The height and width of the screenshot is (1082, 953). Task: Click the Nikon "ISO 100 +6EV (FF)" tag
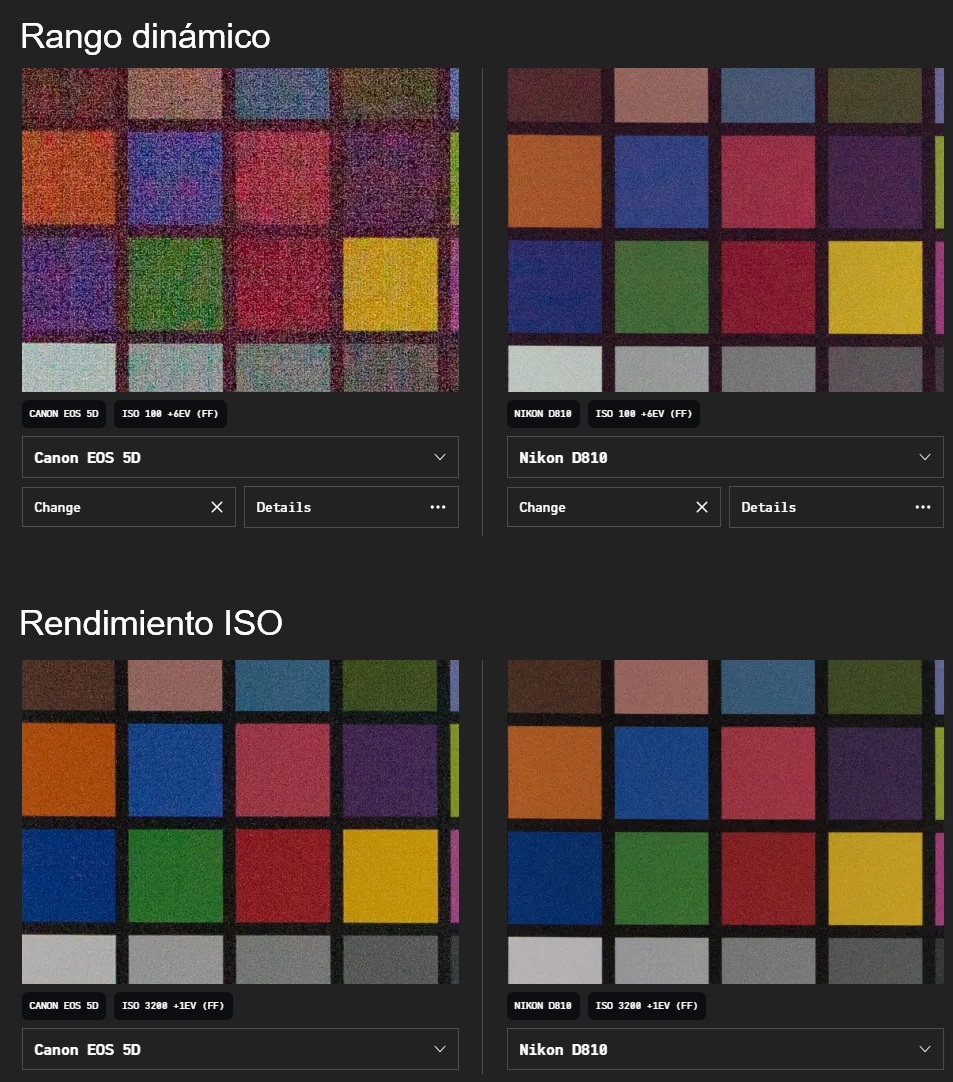tap(644, 414)
